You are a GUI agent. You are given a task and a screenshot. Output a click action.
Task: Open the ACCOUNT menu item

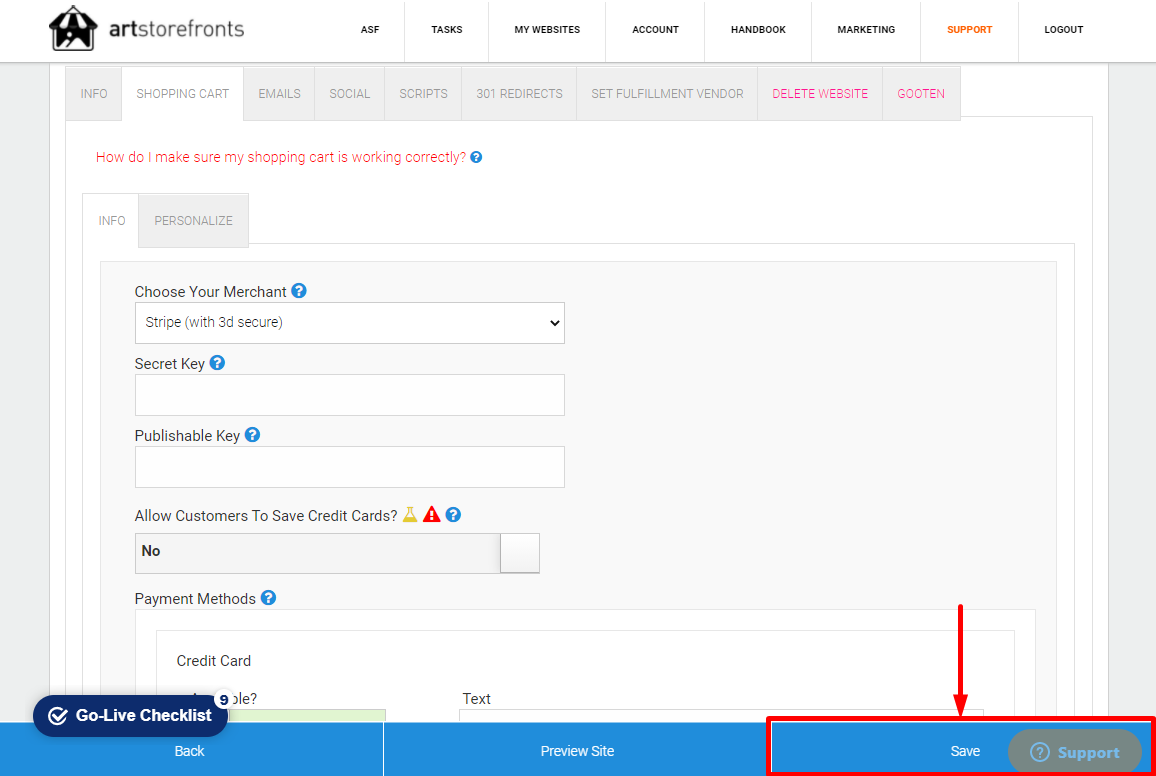click(x=655, y=30)
